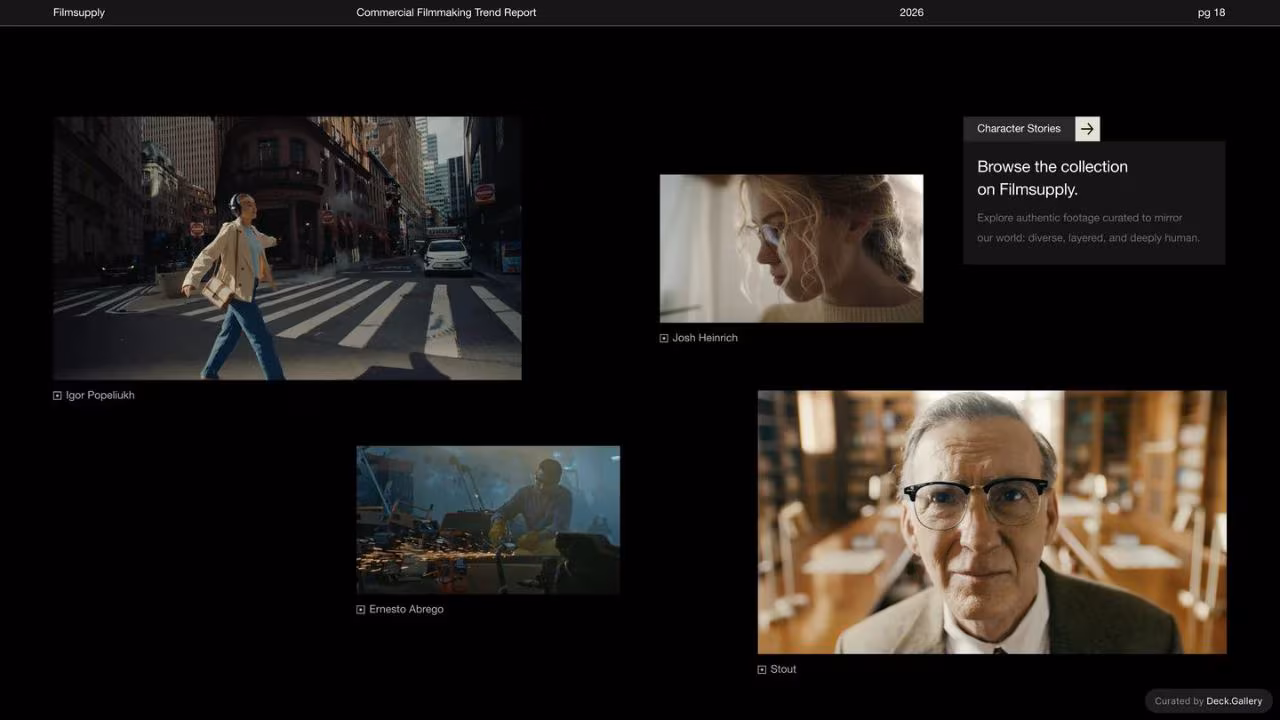Click the Commercial Filmmaking Trend Report title
Image resolution: width=1280 pixels, height=720 pixels.
click(x=446, y=13)
